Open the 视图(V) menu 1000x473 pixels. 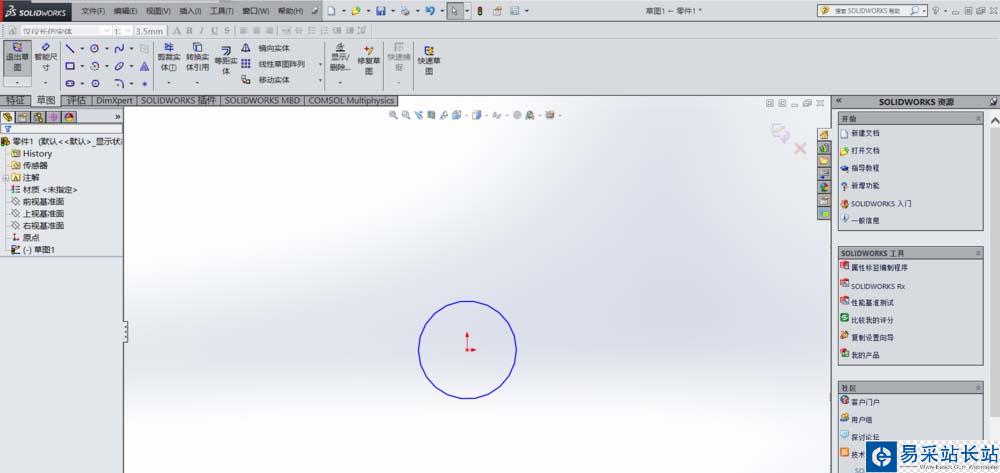click(x=158, y=11)
